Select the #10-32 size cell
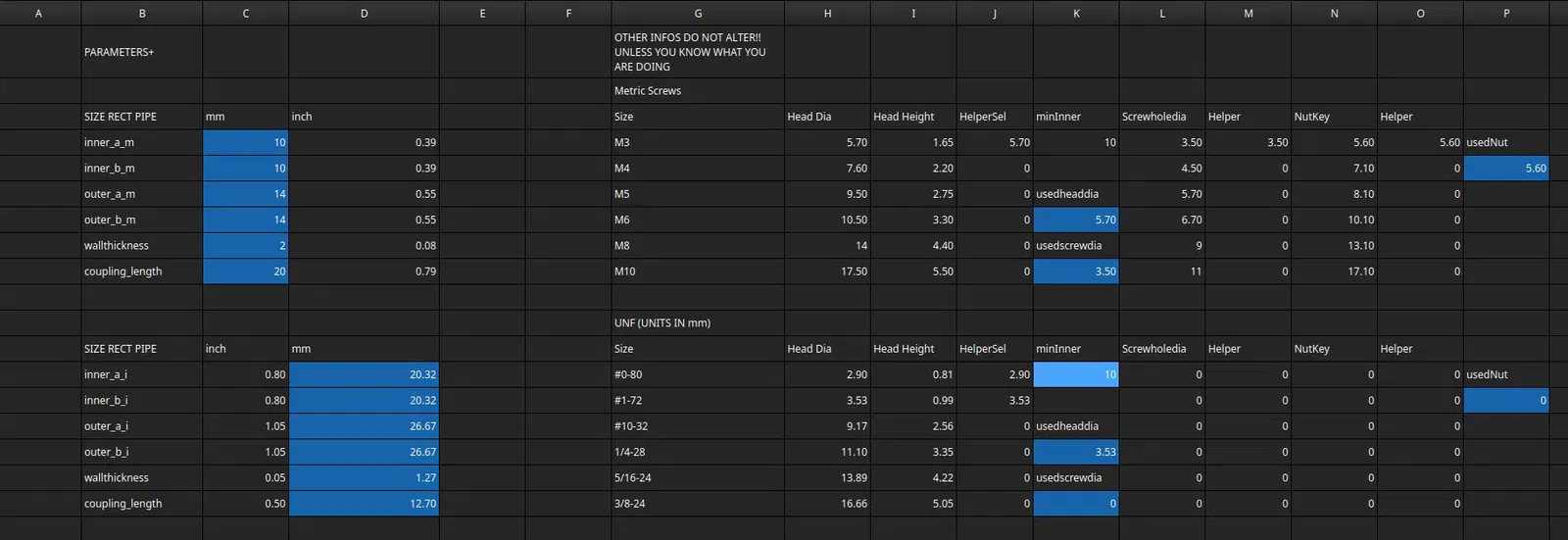Viewport: 1568px width, 540px height. coord(697,426)
